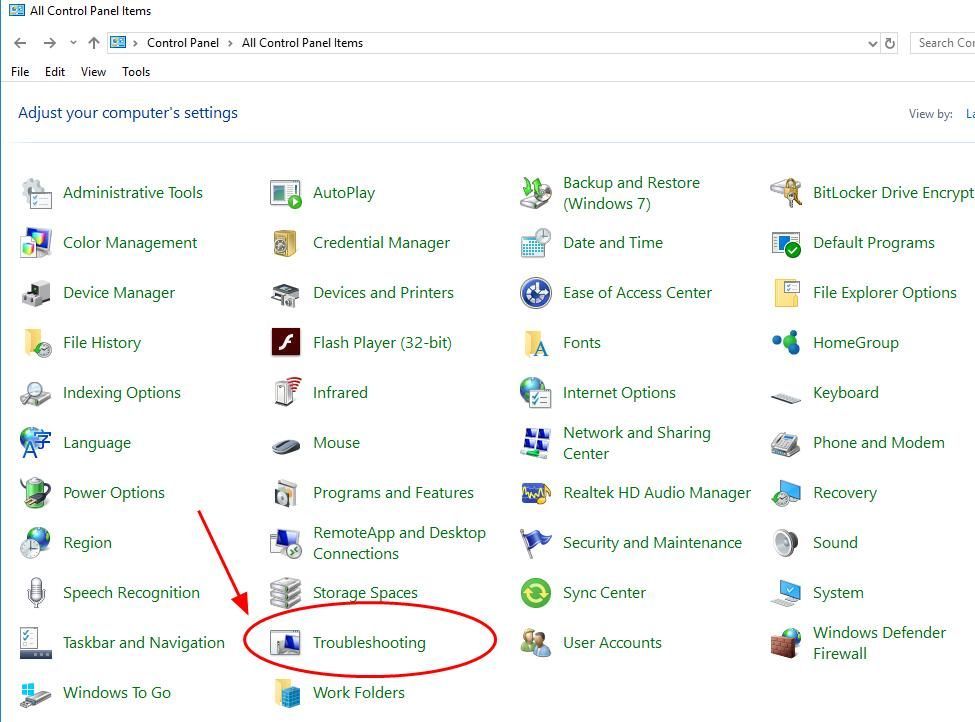
Task: Click inside the search box
Action: click(x=945, y=43)
